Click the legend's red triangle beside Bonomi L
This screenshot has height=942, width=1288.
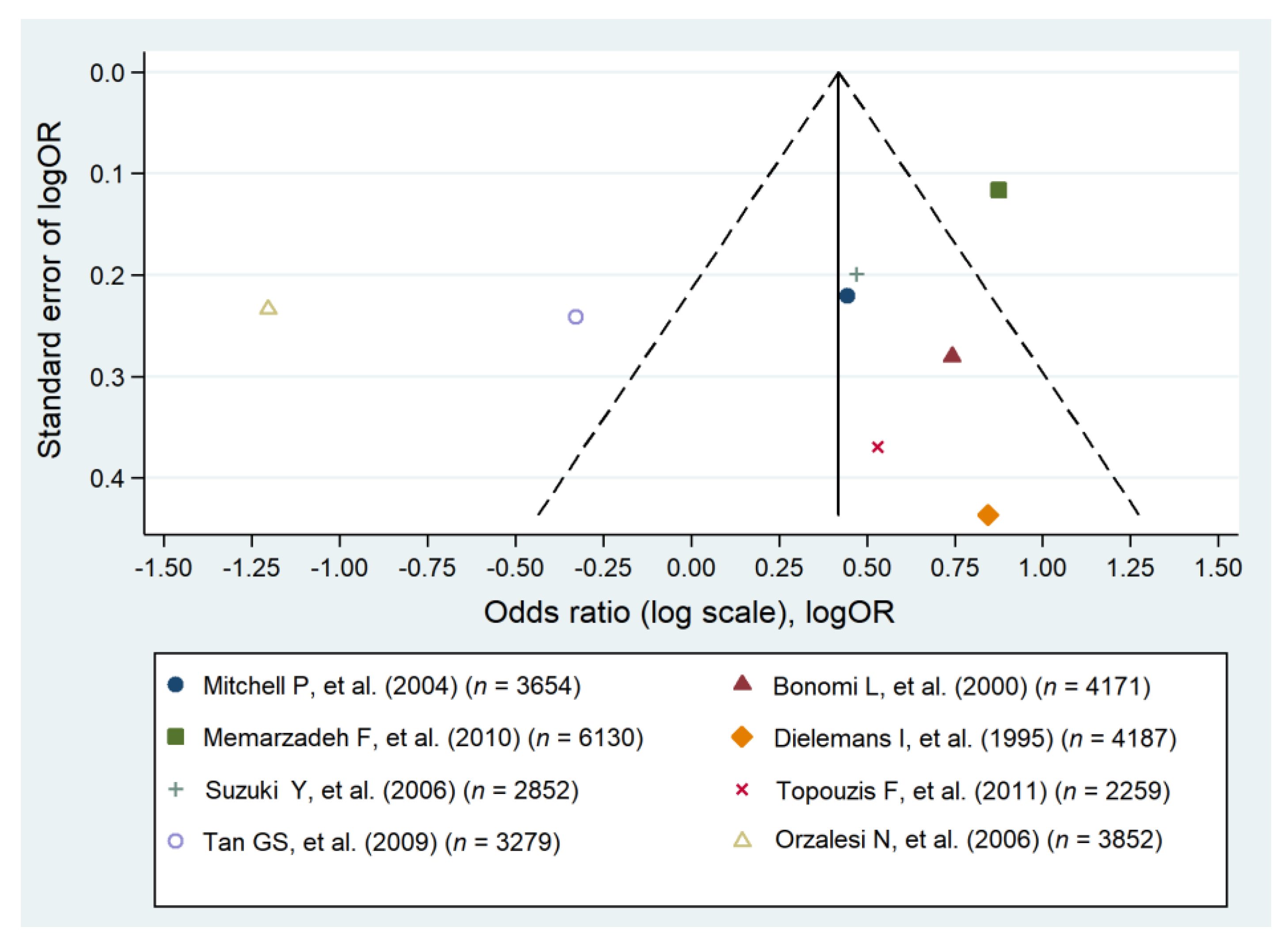pyautogui.click(x=742, y=683)
